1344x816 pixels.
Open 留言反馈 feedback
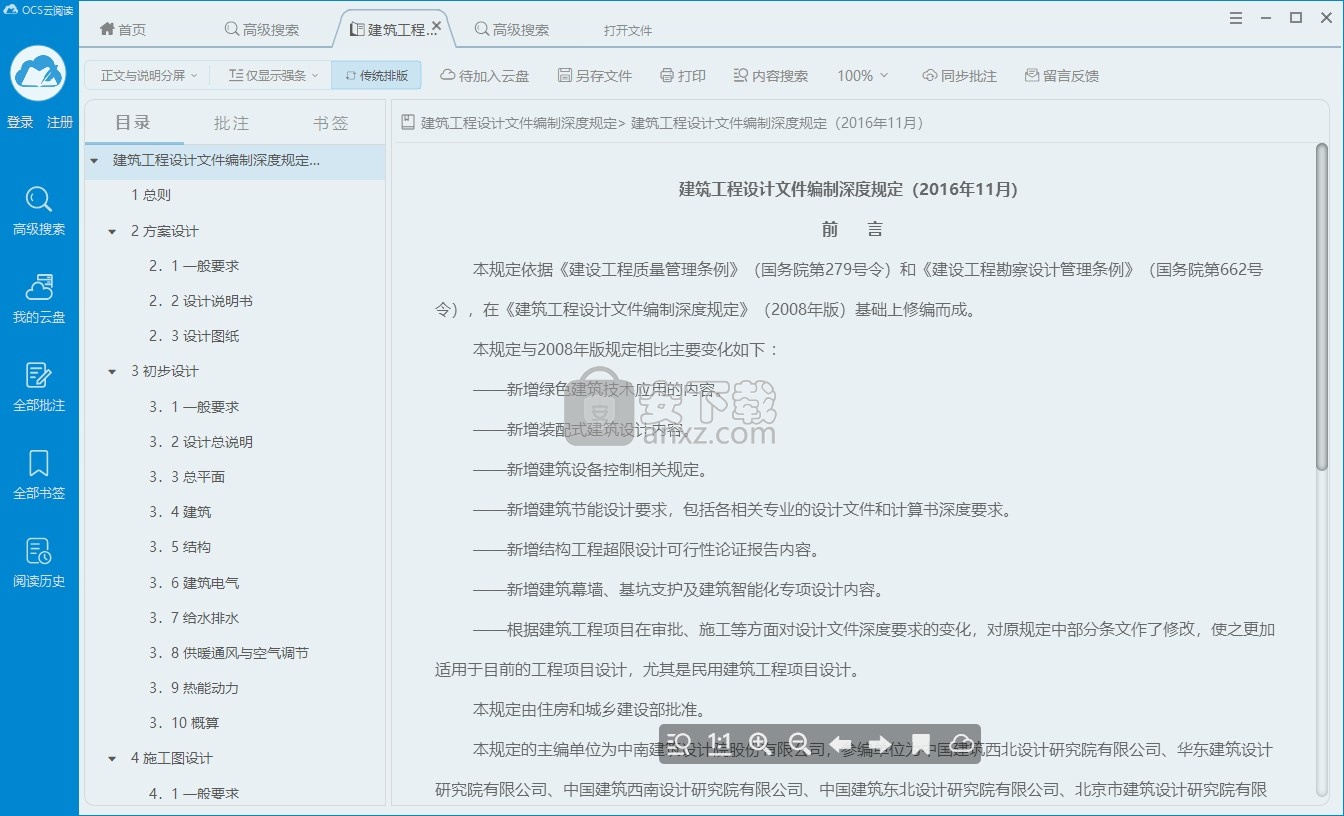pos(1062,75)
